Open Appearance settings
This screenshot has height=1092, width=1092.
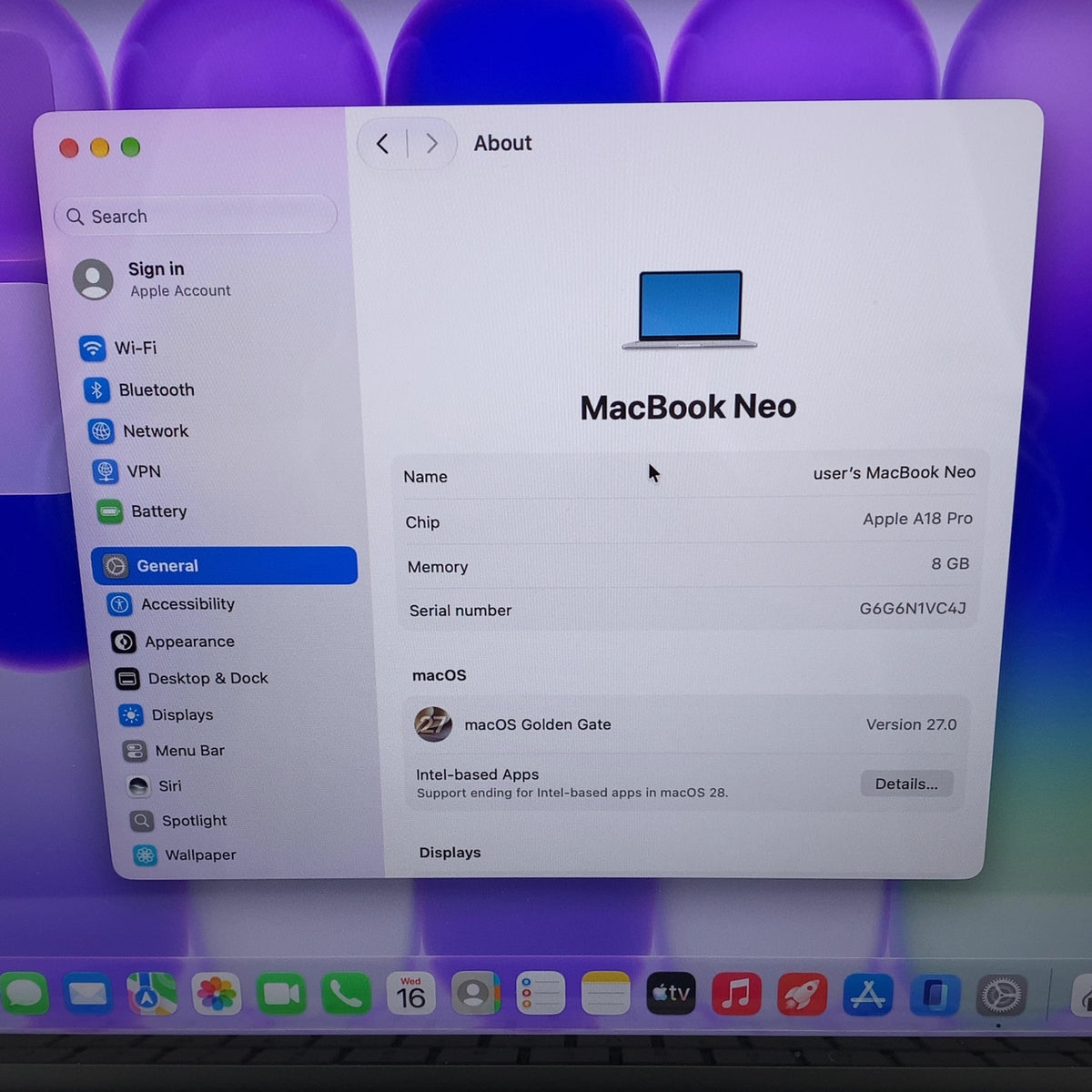[173, 642]
